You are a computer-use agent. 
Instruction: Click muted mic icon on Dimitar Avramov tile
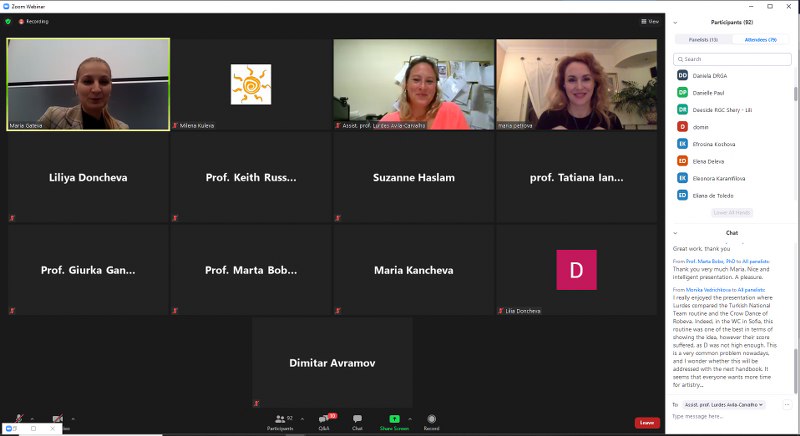(256, 403)
